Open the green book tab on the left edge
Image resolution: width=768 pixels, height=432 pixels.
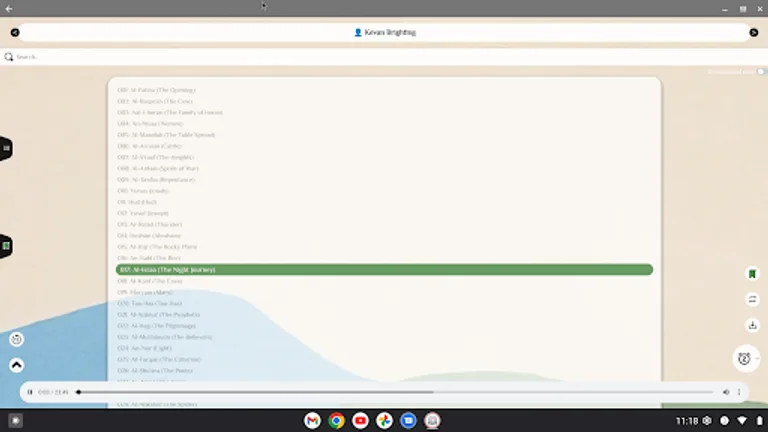point(6,246)
